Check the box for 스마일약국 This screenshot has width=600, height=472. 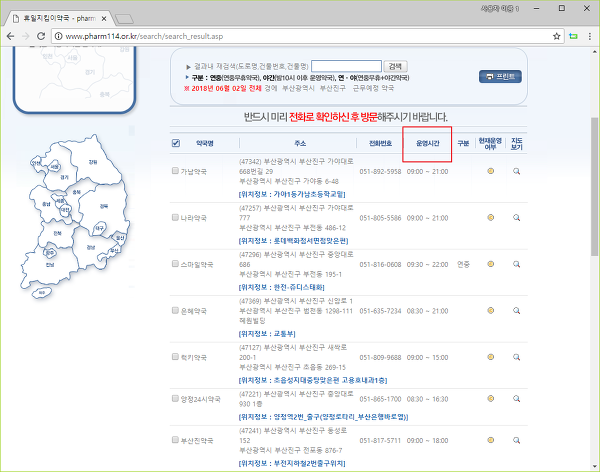(175, 264)
